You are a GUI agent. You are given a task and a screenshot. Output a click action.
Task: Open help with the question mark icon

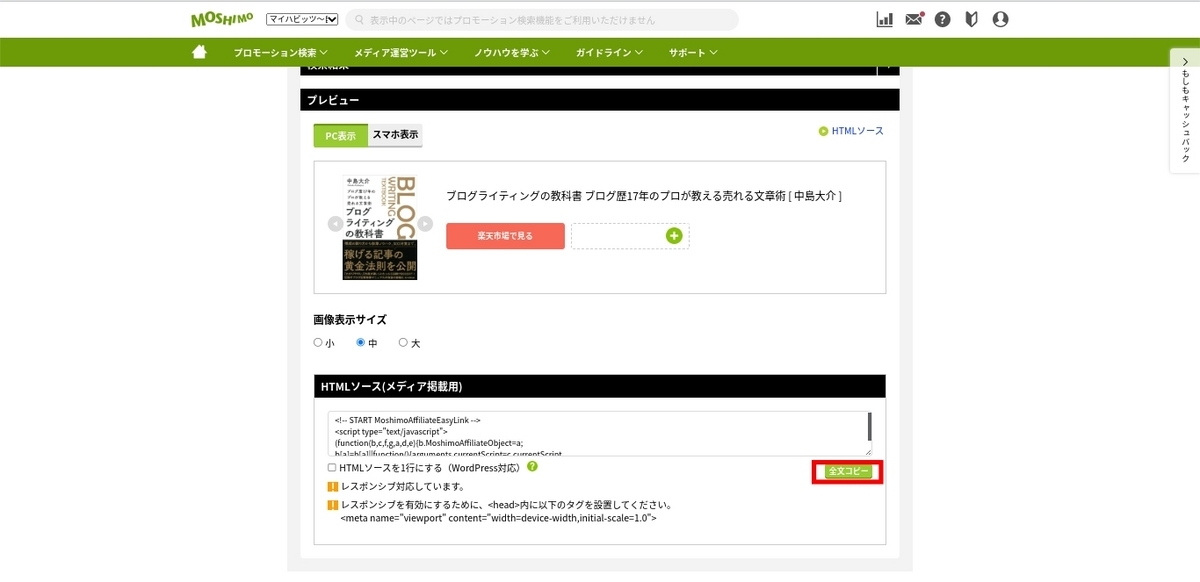[x=942, y=18]
